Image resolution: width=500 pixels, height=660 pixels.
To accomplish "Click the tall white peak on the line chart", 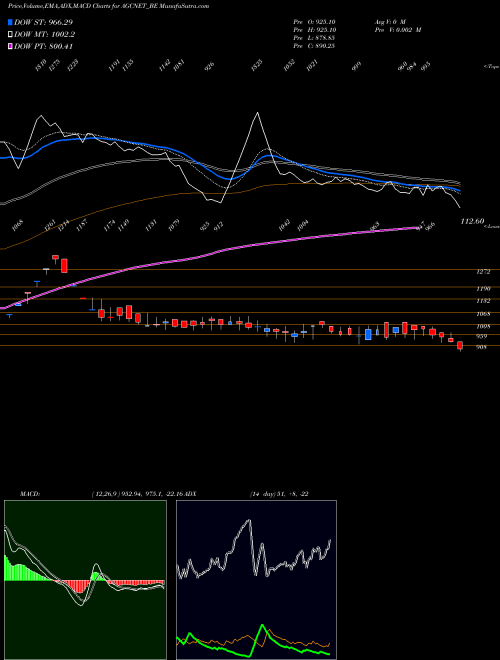I will pos(257,113).
